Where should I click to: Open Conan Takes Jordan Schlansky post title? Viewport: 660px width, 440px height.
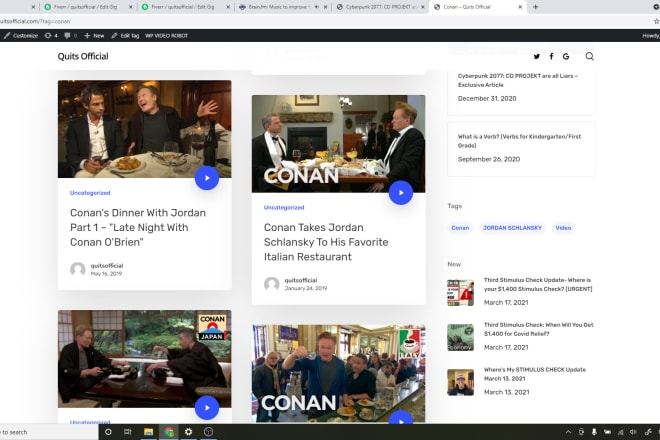click(x=326, y=242)
